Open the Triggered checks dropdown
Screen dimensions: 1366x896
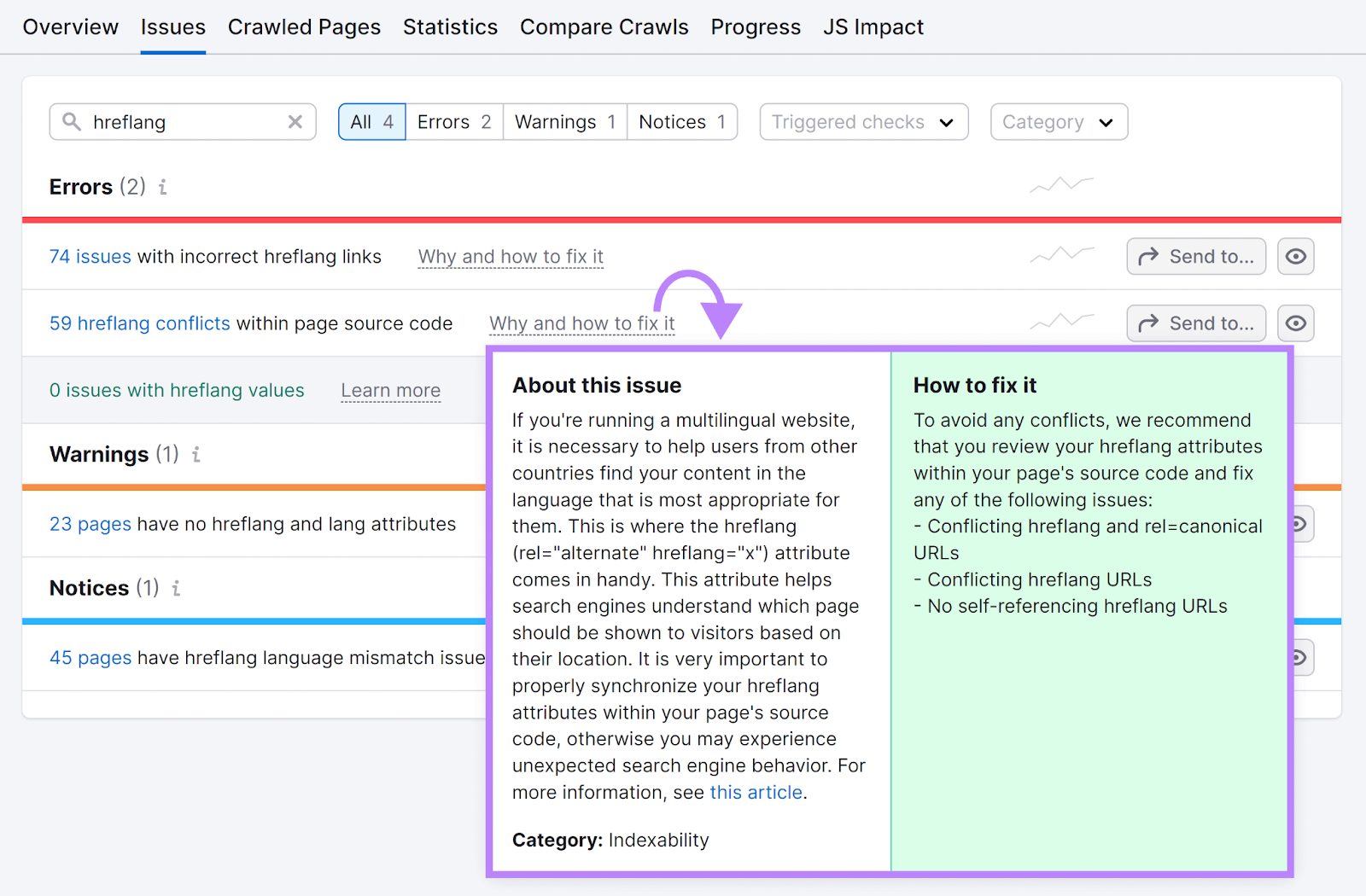tap(864, 122)
